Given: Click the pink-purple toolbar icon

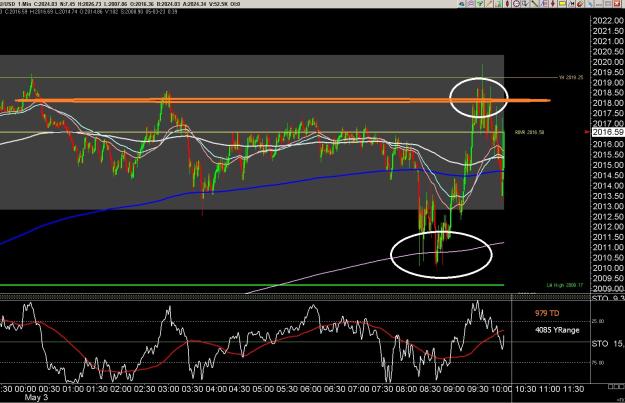Looking at the screenshot, I should pos(471,4).
